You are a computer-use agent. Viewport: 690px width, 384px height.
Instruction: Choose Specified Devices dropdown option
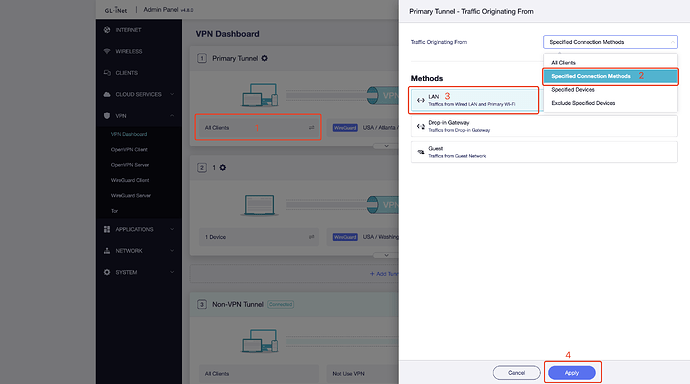click(x=610, y=90)
